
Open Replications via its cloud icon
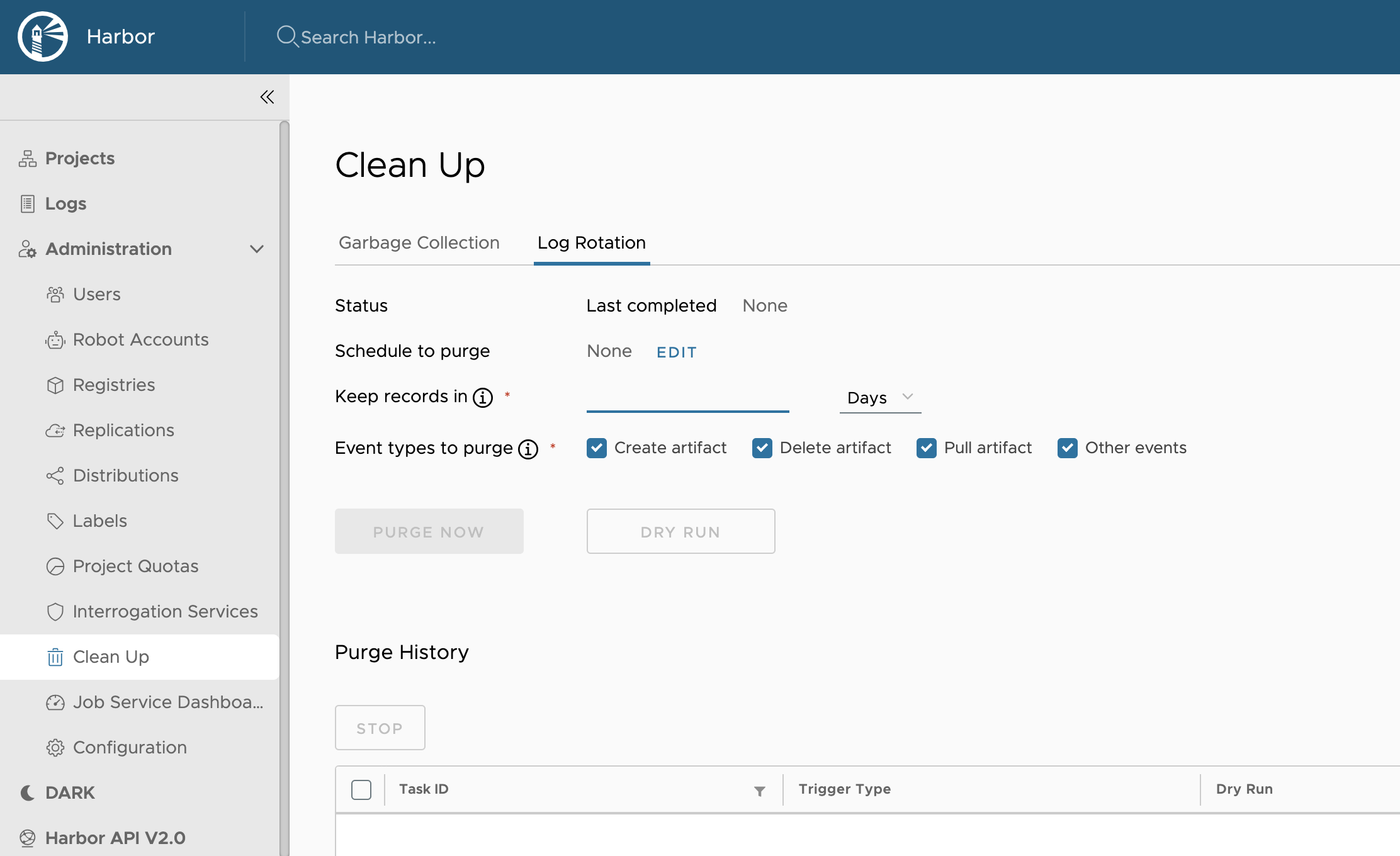point(55,431)
